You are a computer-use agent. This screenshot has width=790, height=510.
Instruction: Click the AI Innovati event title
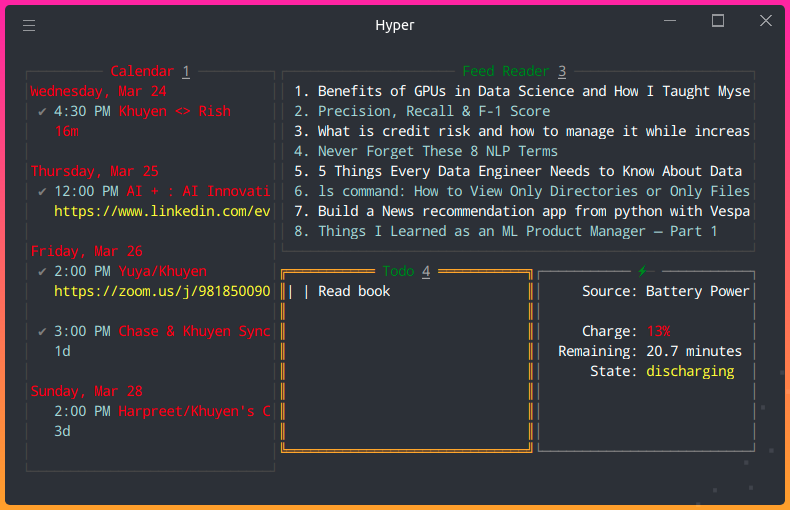(199, 192)
